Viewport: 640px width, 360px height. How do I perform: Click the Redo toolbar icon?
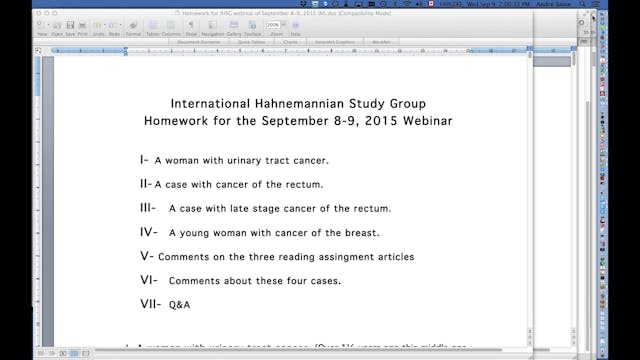pos(113,25)
